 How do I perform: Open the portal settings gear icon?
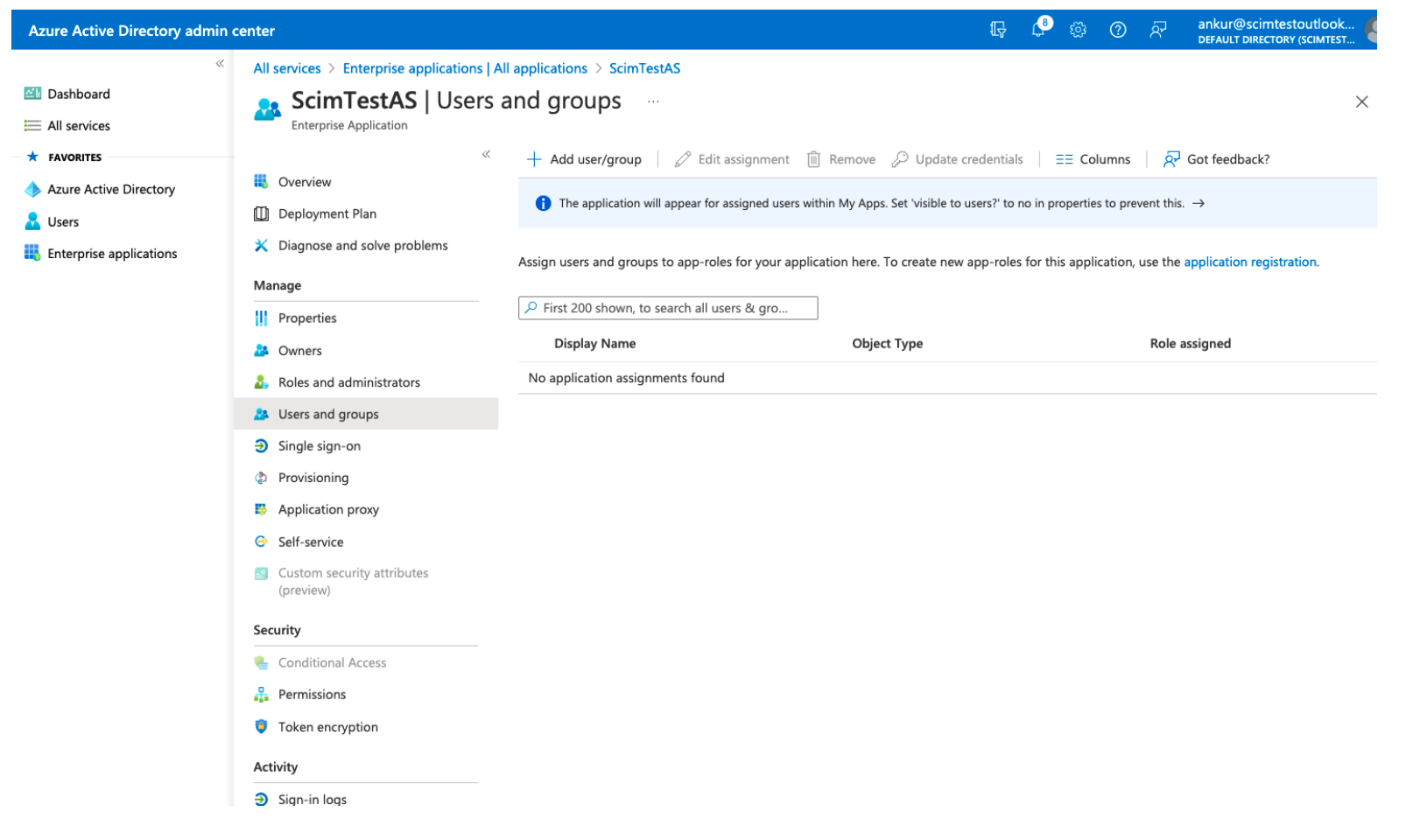coord(1078,30)
